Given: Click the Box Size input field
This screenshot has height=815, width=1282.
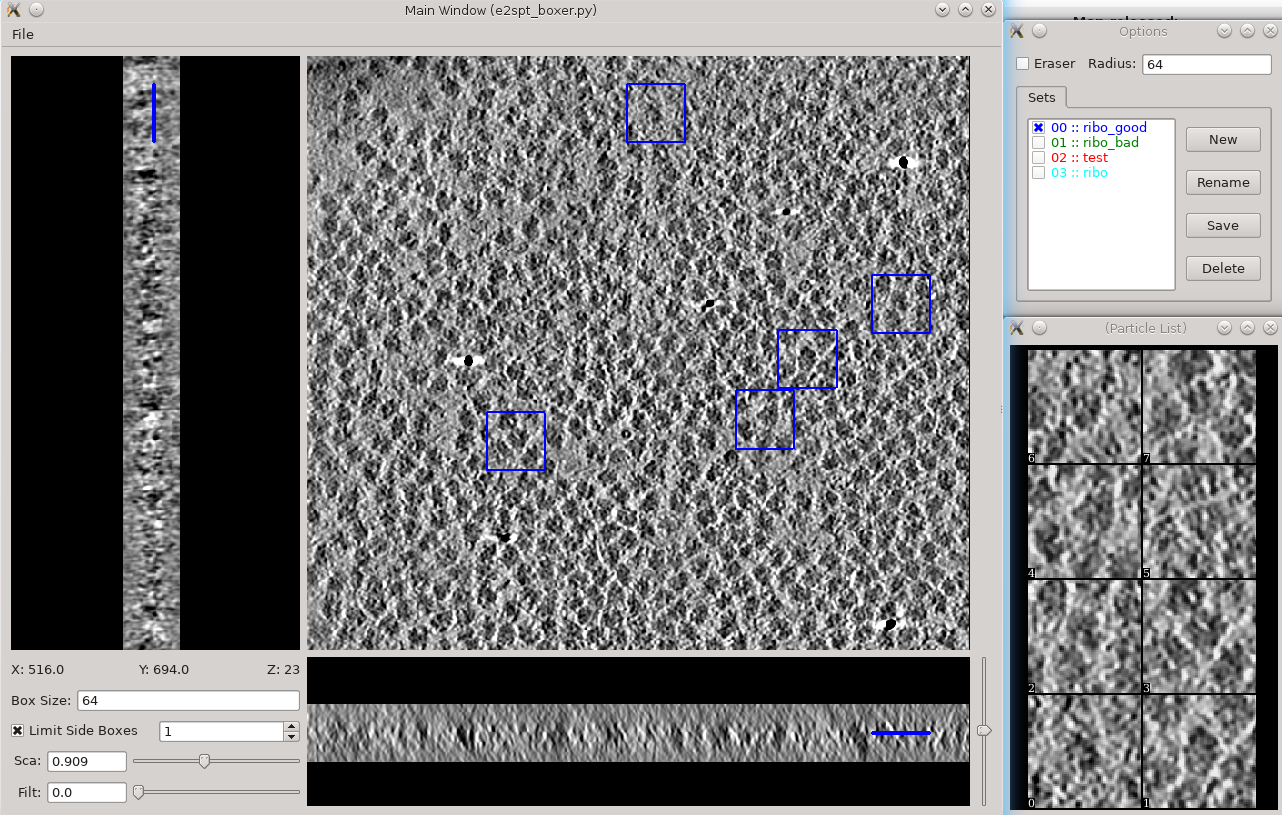Looking at the screenshot, I should click(x=188, y=701).
